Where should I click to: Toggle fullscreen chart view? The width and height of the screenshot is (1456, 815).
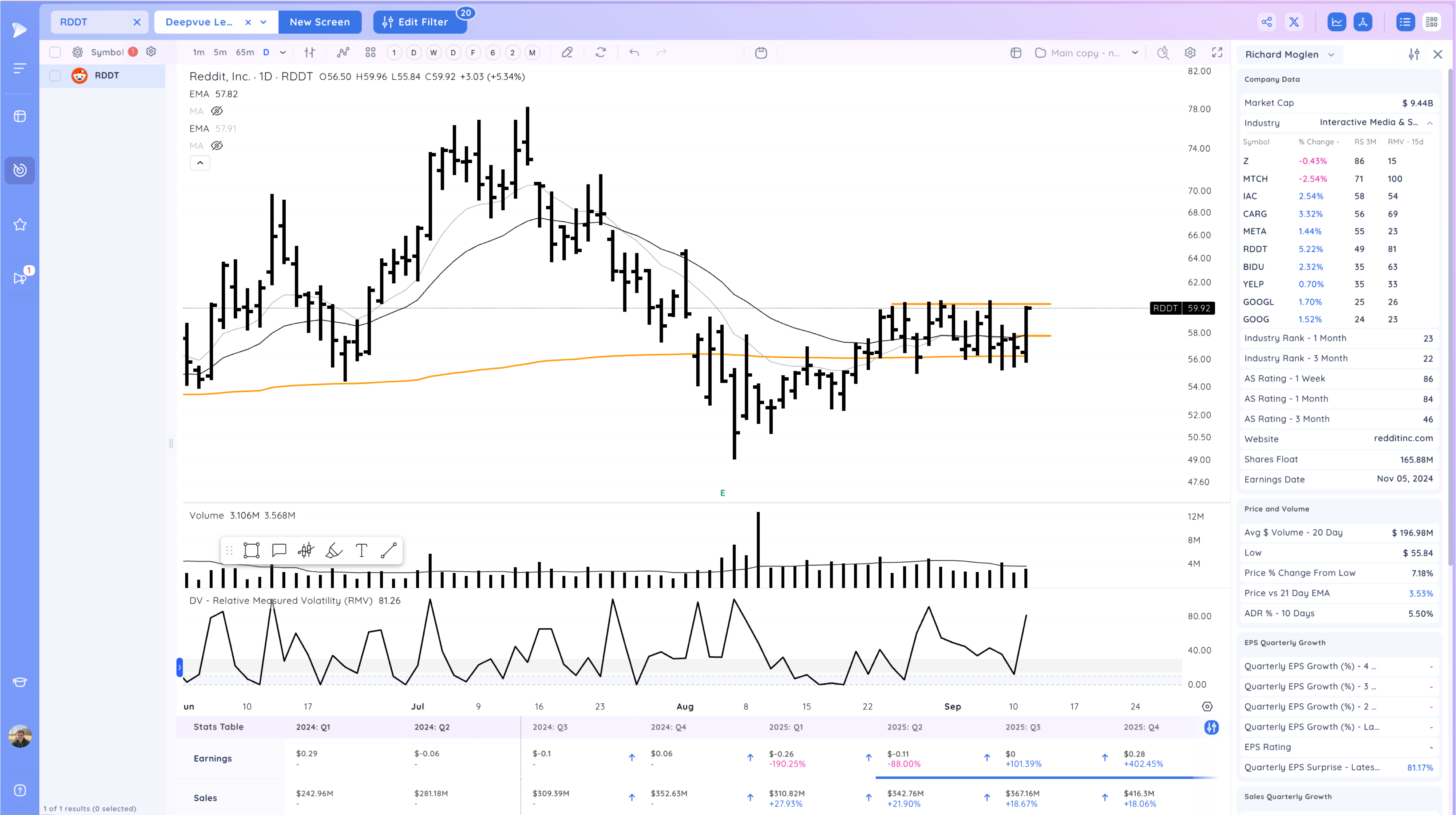click(x=1217, y=52)
